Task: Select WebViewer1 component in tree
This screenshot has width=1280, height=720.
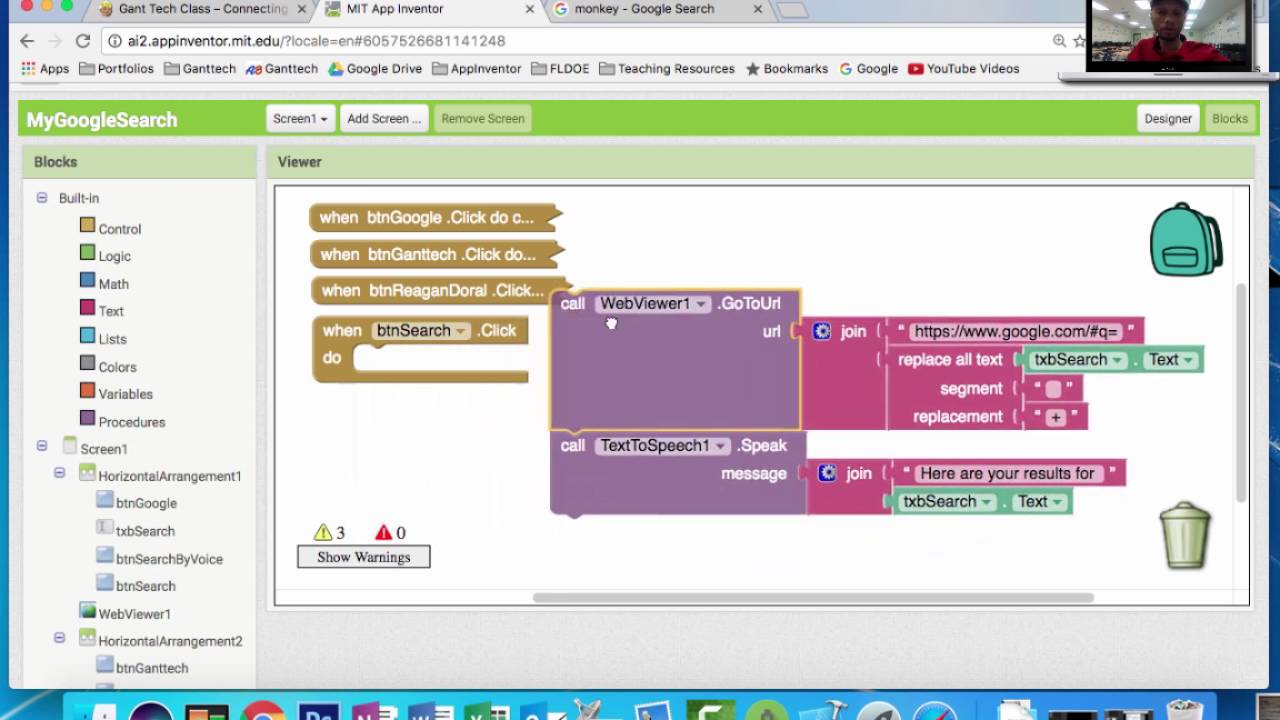Action: [134, 614]
